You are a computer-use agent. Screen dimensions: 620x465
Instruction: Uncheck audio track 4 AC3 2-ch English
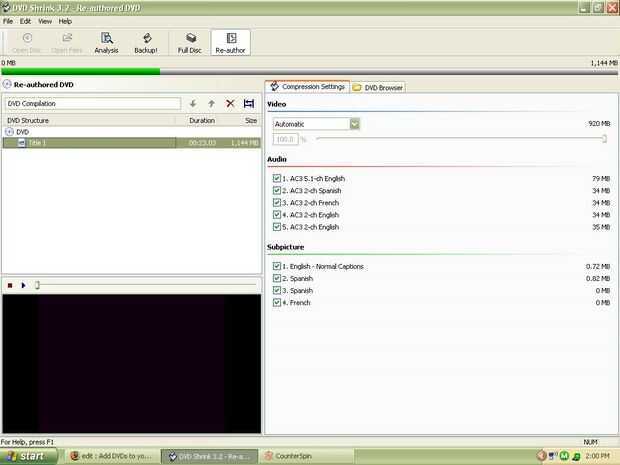pos(277,215)
